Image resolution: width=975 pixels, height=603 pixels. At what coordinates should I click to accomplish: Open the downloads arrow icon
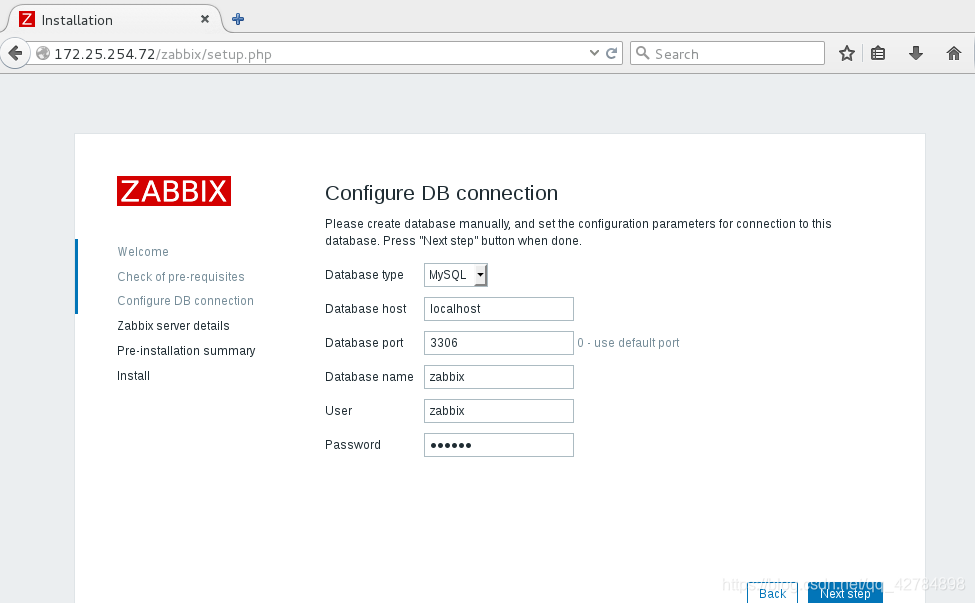tap(915, 53)
